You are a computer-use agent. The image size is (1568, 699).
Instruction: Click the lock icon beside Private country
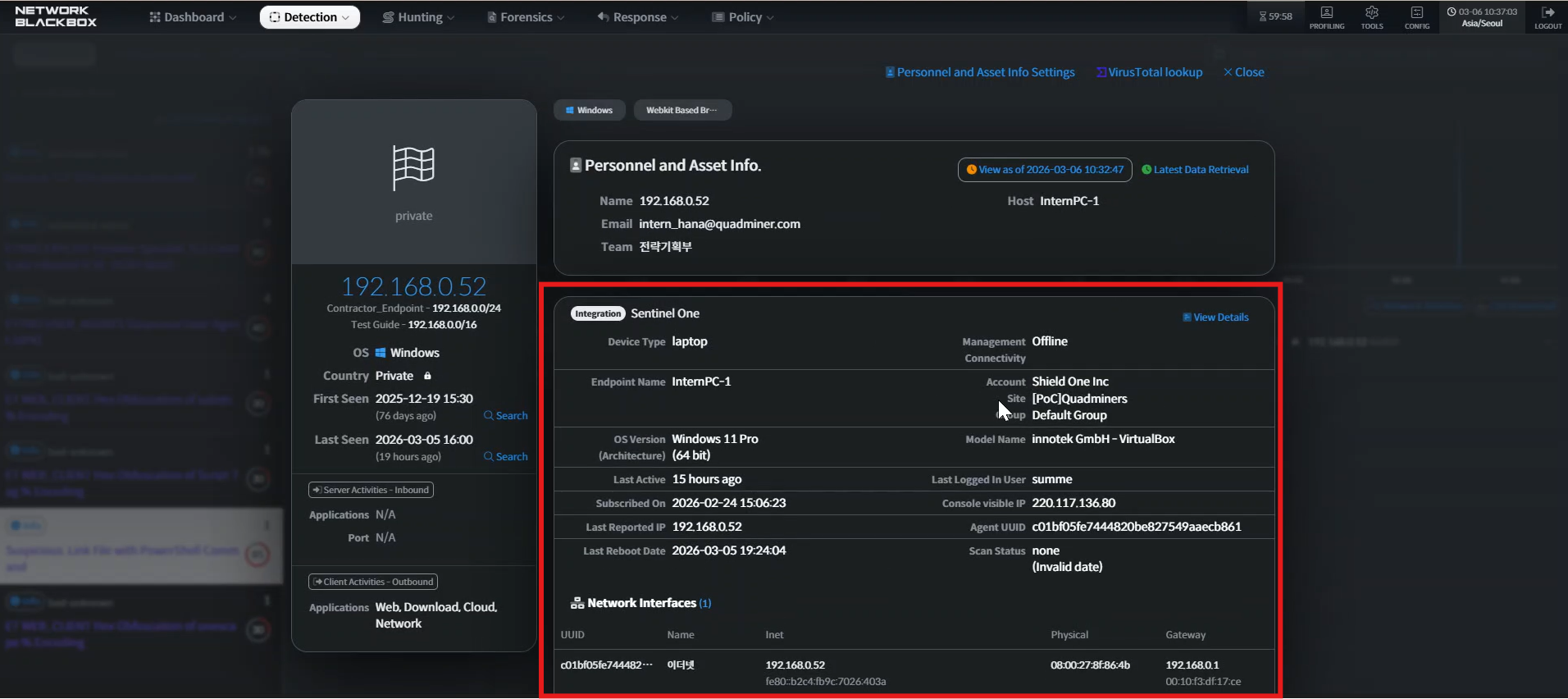427,376
